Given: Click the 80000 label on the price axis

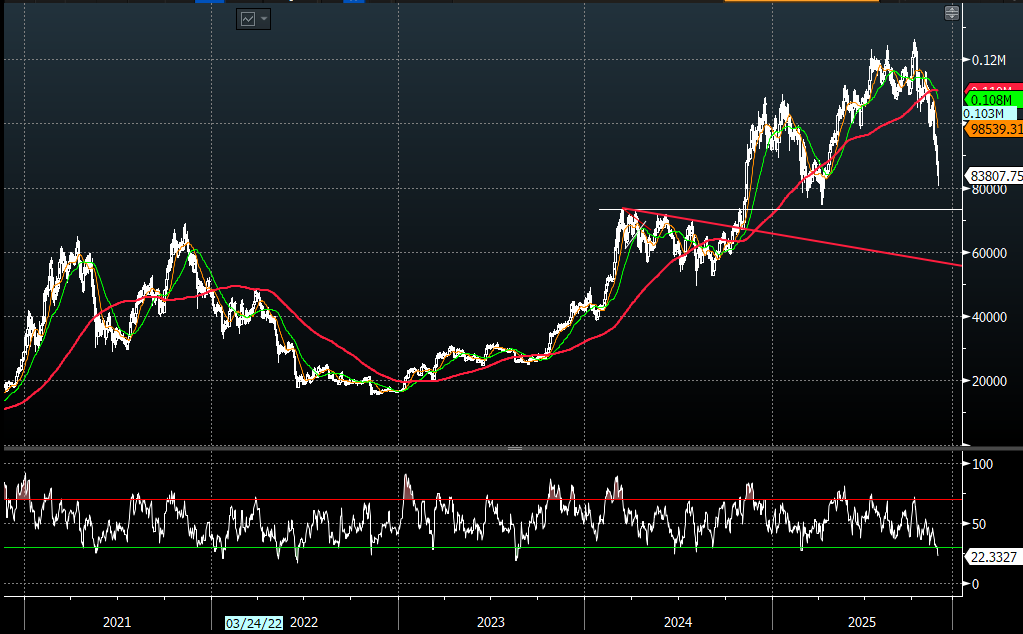Looking at the screenshot, I should (990, 189).
